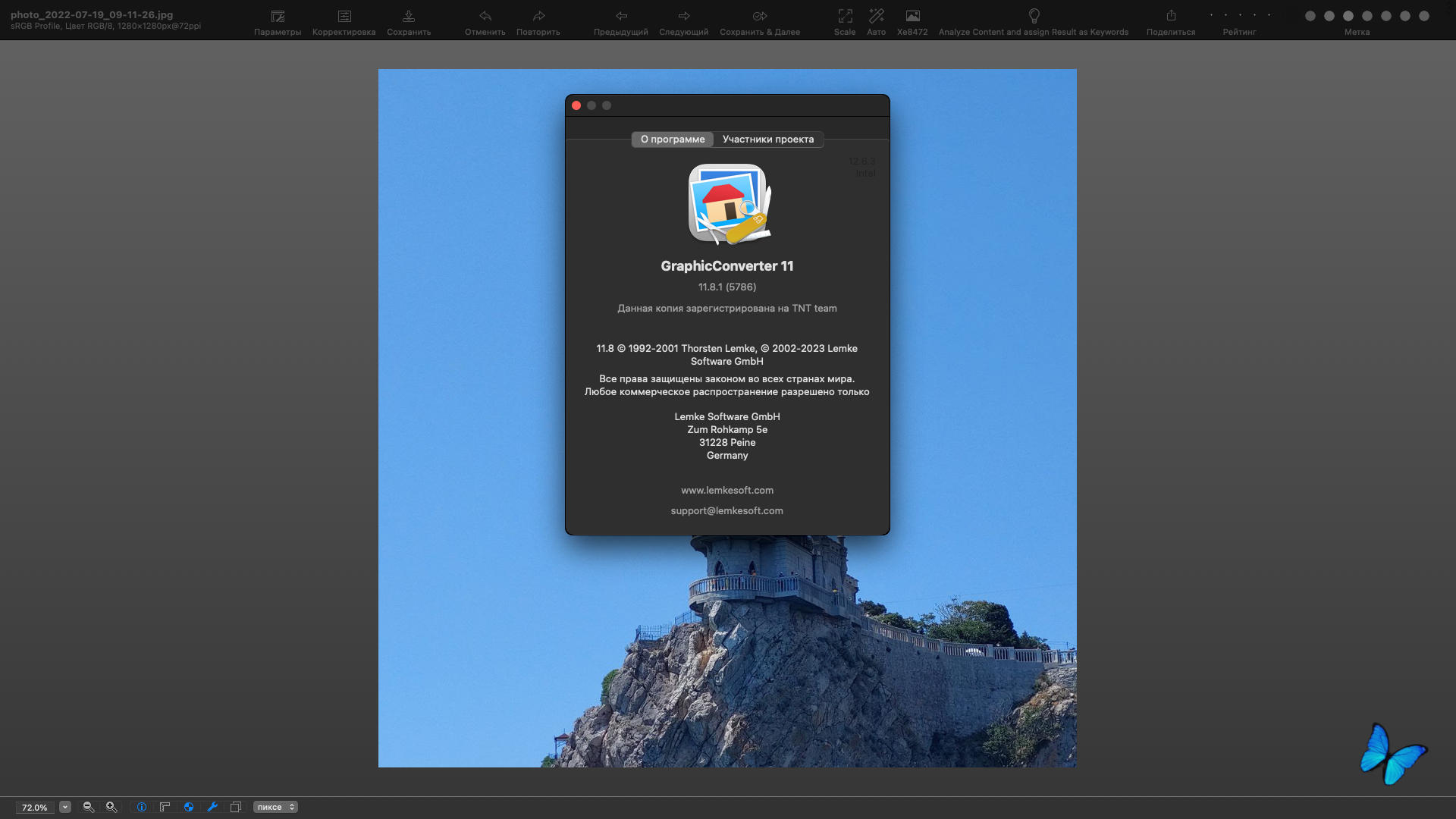Zoom out with the minus magnifier
The width and height of the screenshot is (1456, 819).
pyautogui.click(x=89, y=807)
